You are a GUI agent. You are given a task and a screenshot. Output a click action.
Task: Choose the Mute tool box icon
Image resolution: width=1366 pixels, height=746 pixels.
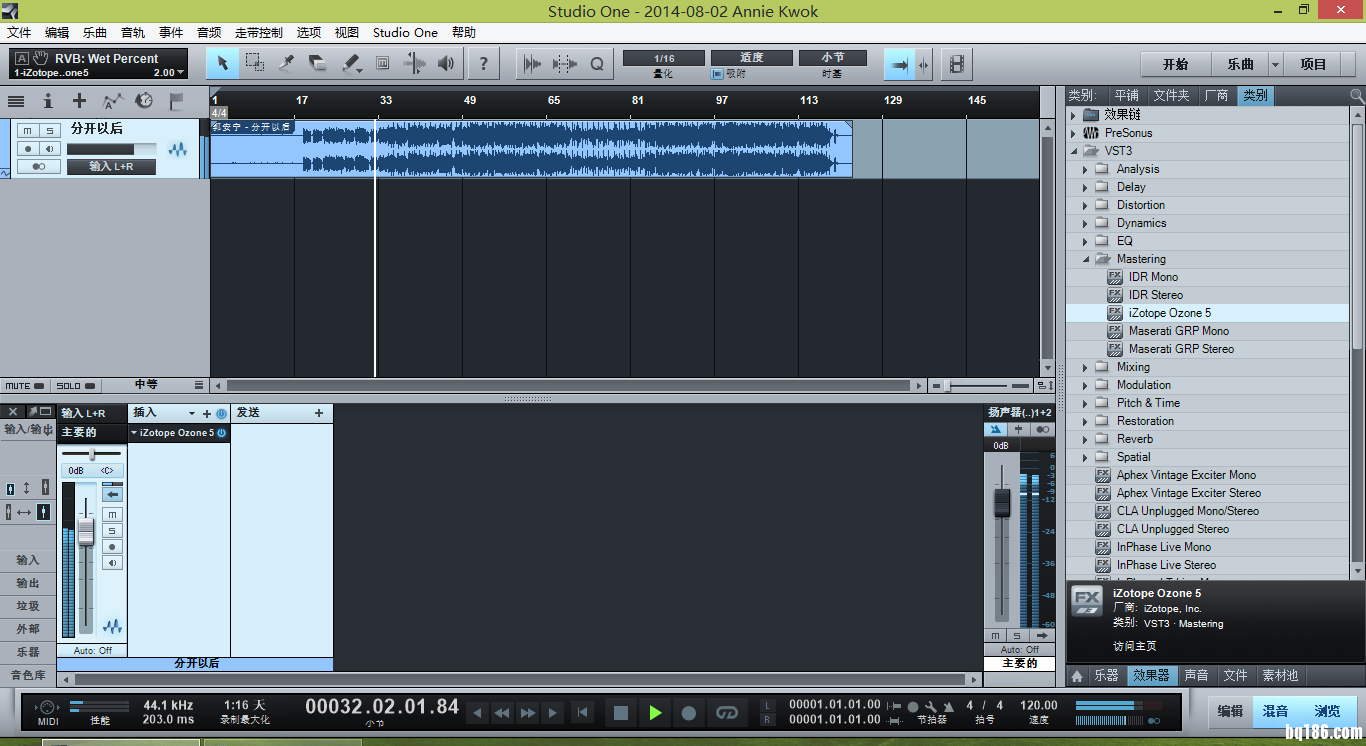382,64
